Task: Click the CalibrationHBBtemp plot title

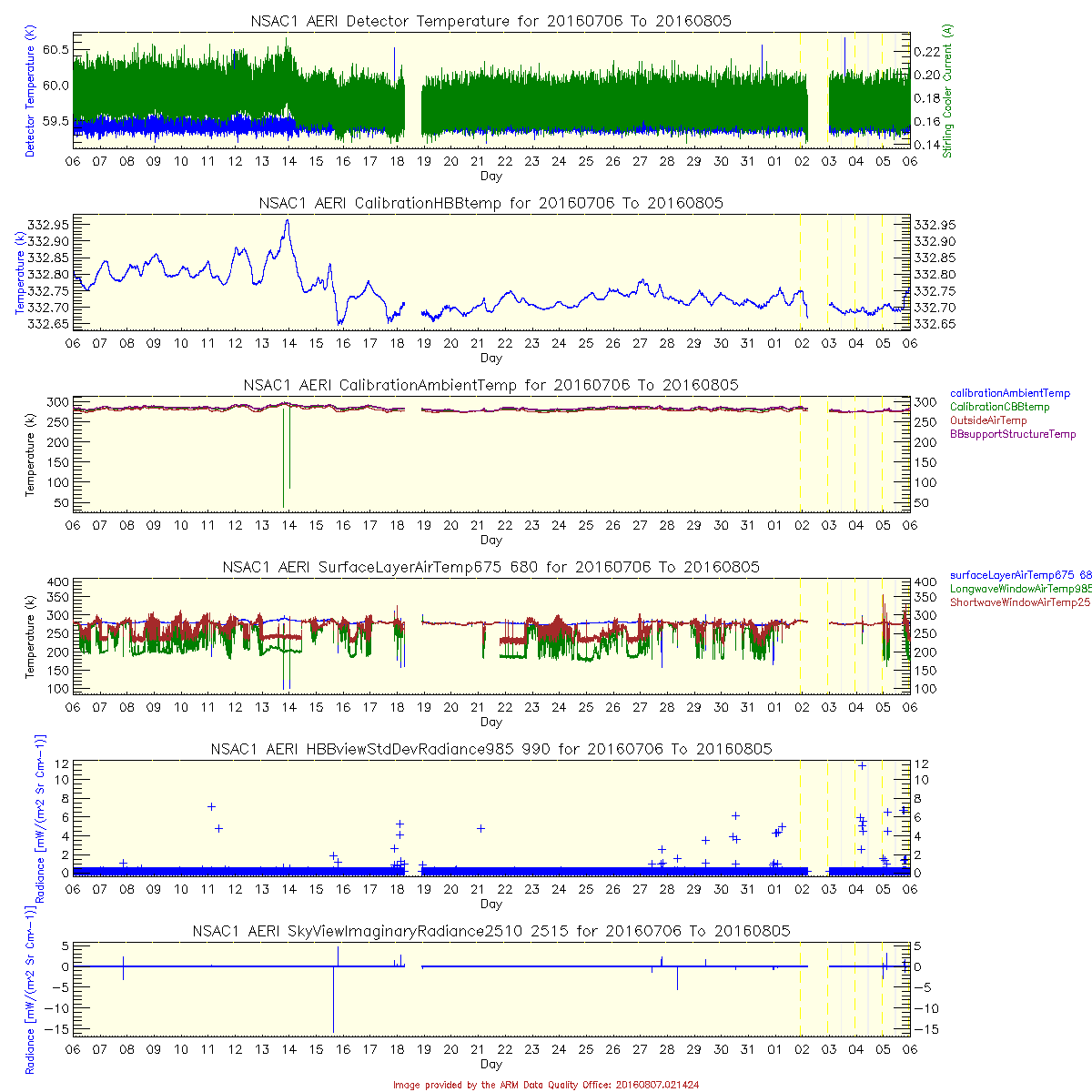Action: pyautogui.click(x=490, y=203)
